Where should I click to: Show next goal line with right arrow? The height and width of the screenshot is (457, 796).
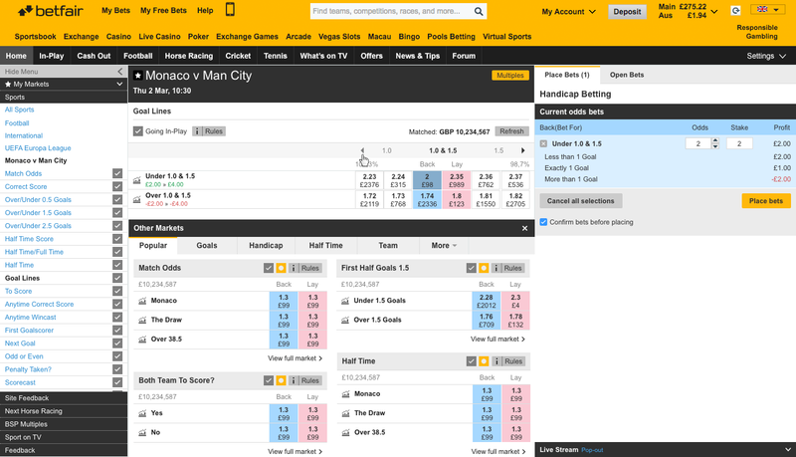[522, 150]
